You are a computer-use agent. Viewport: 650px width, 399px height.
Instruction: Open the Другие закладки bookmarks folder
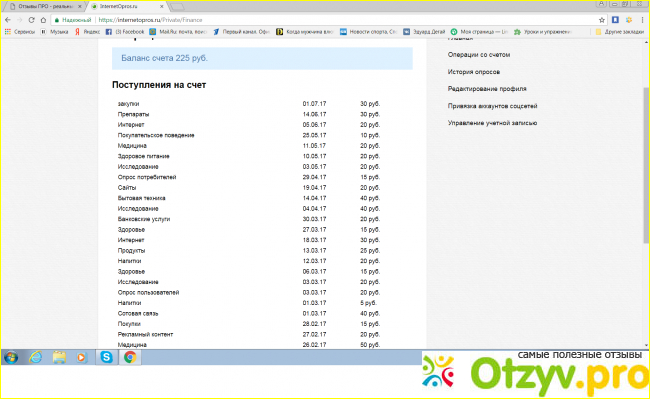click(x=620, y=31)
